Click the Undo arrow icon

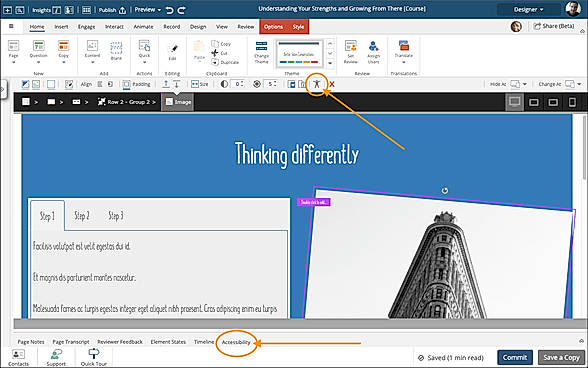tap(170, 11)
